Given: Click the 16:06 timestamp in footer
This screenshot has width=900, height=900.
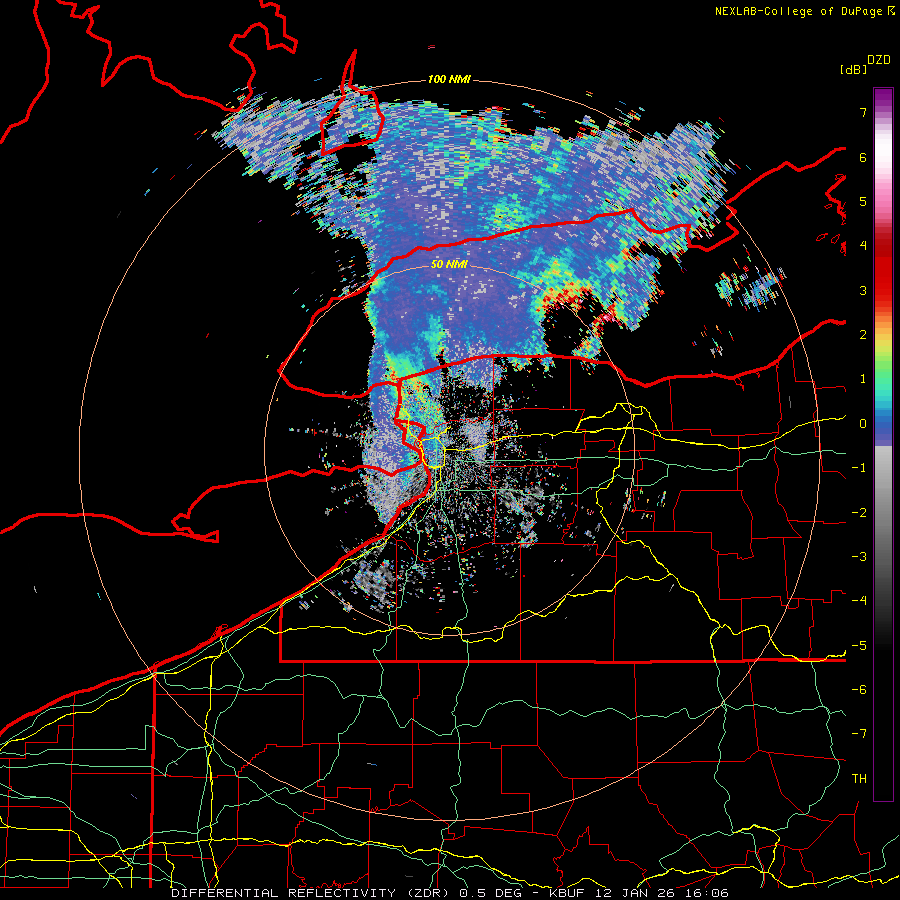Looking at the screenshot, I should [x=709, y=893].
